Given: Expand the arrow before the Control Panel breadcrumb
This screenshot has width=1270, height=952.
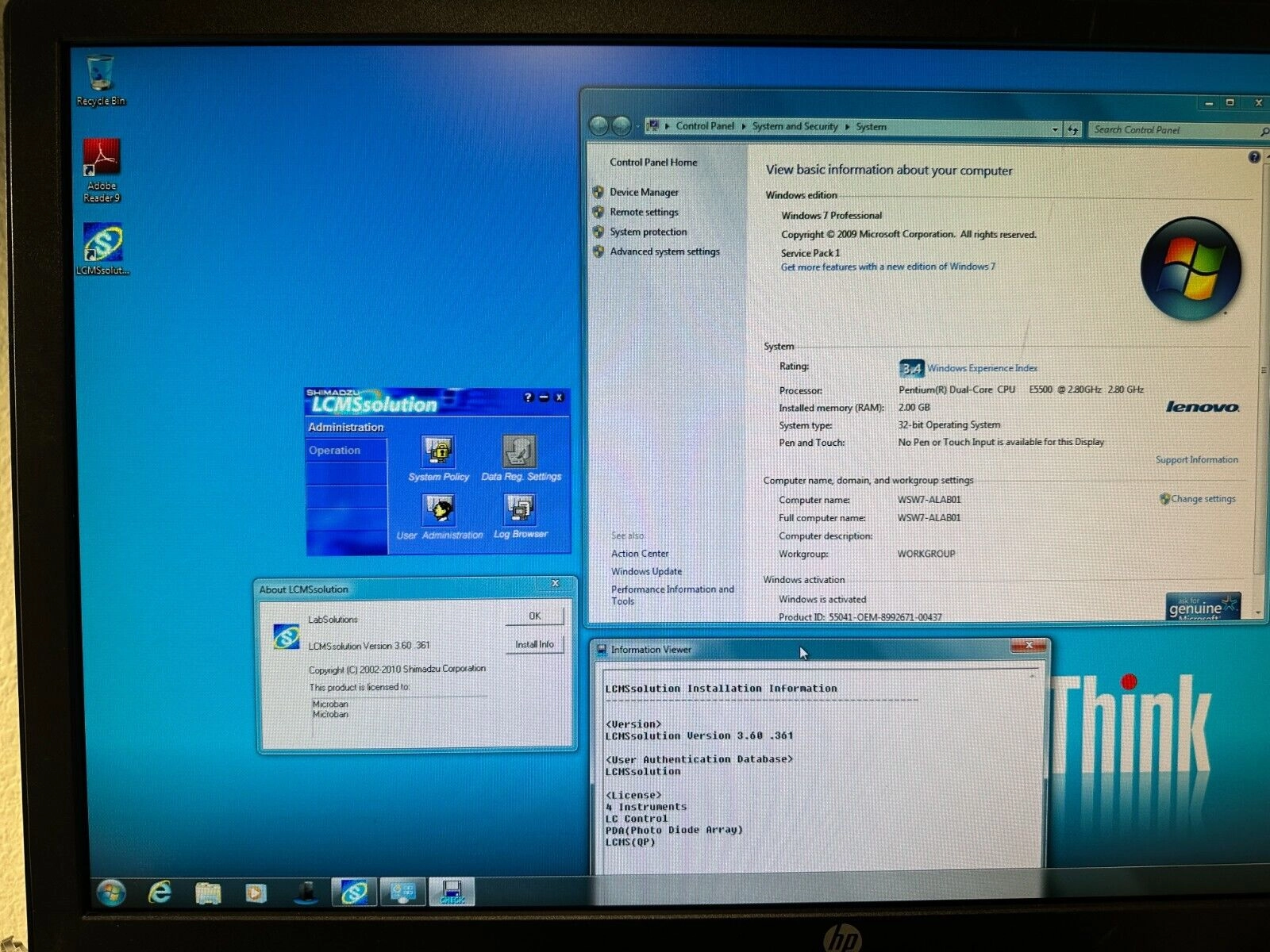Looking at the screenshot, I should coord(668,126).
